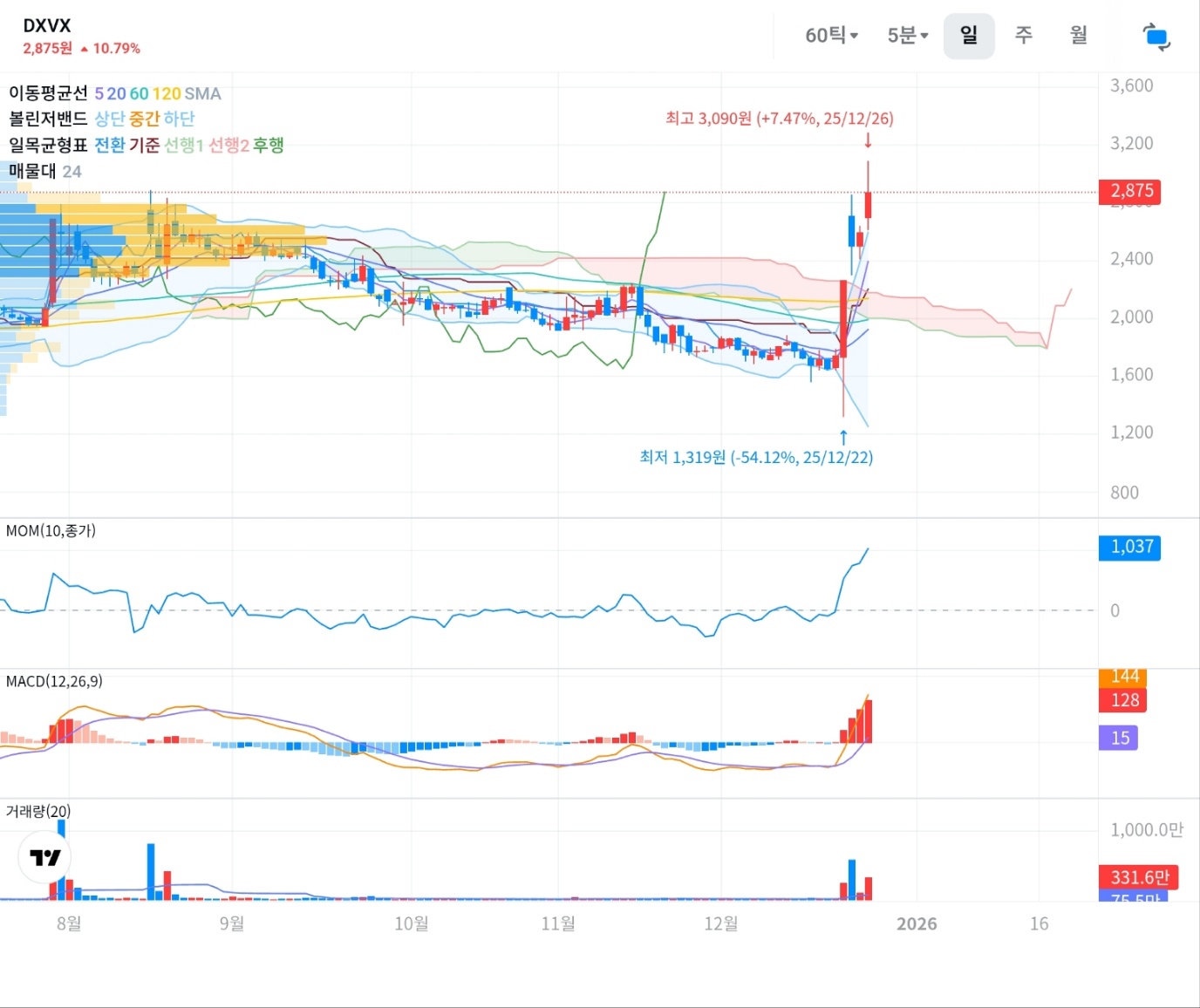
Task: Open the 60틱 tick interval dropdown
Action: pos(831,36)
